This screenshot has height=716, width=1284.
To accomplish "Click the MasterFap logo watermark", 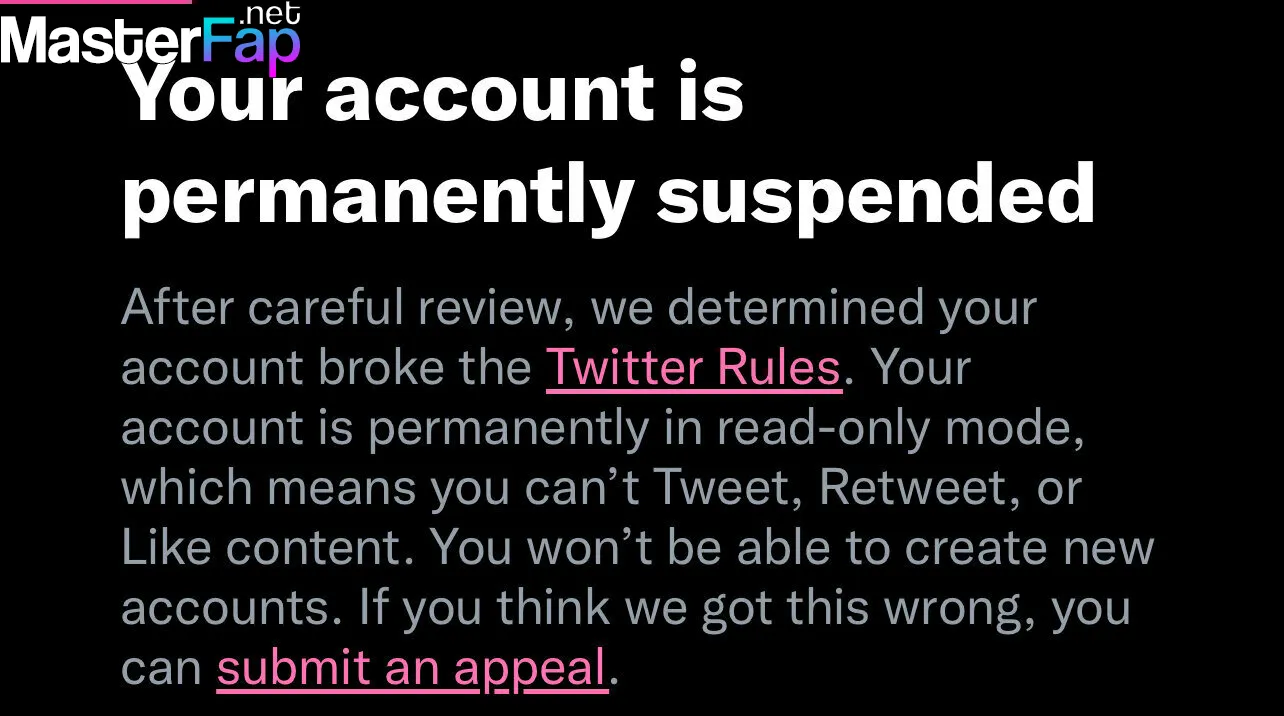I will pyautogui.click(x=150, y=37).
